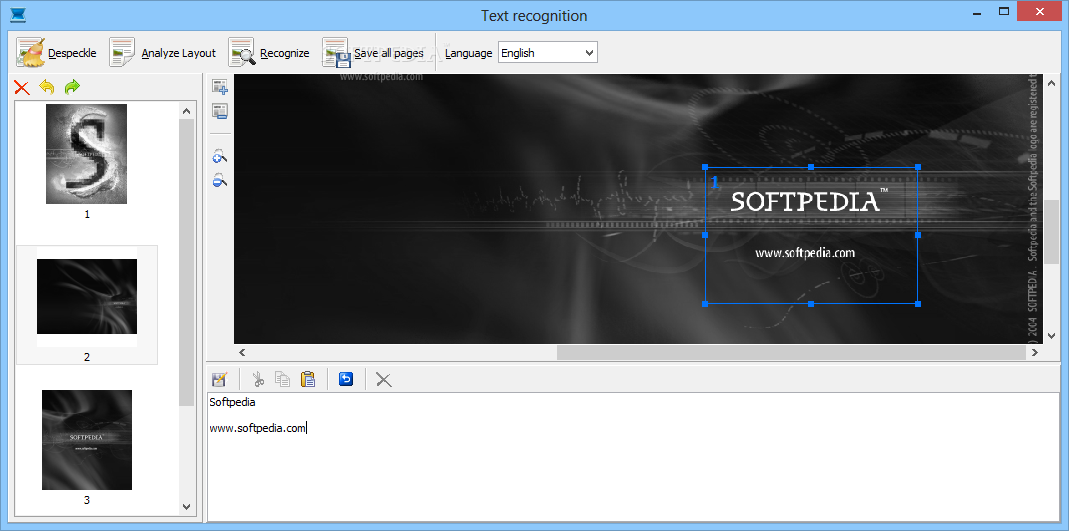
Task: Start text recognition with Recognize
Action: (x=269, y=53)
